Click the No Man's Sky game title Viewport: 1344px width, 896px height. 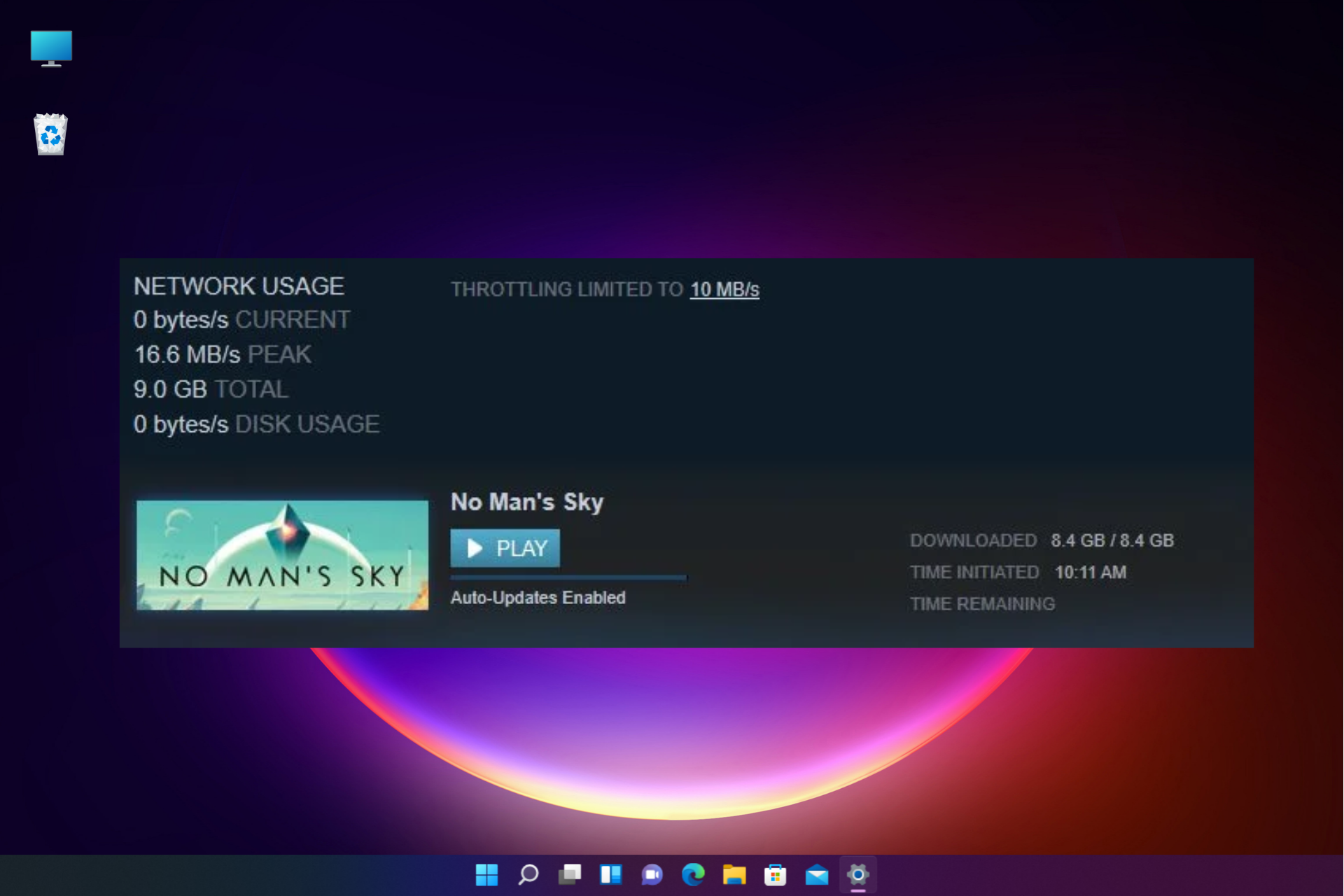[527, 502]
